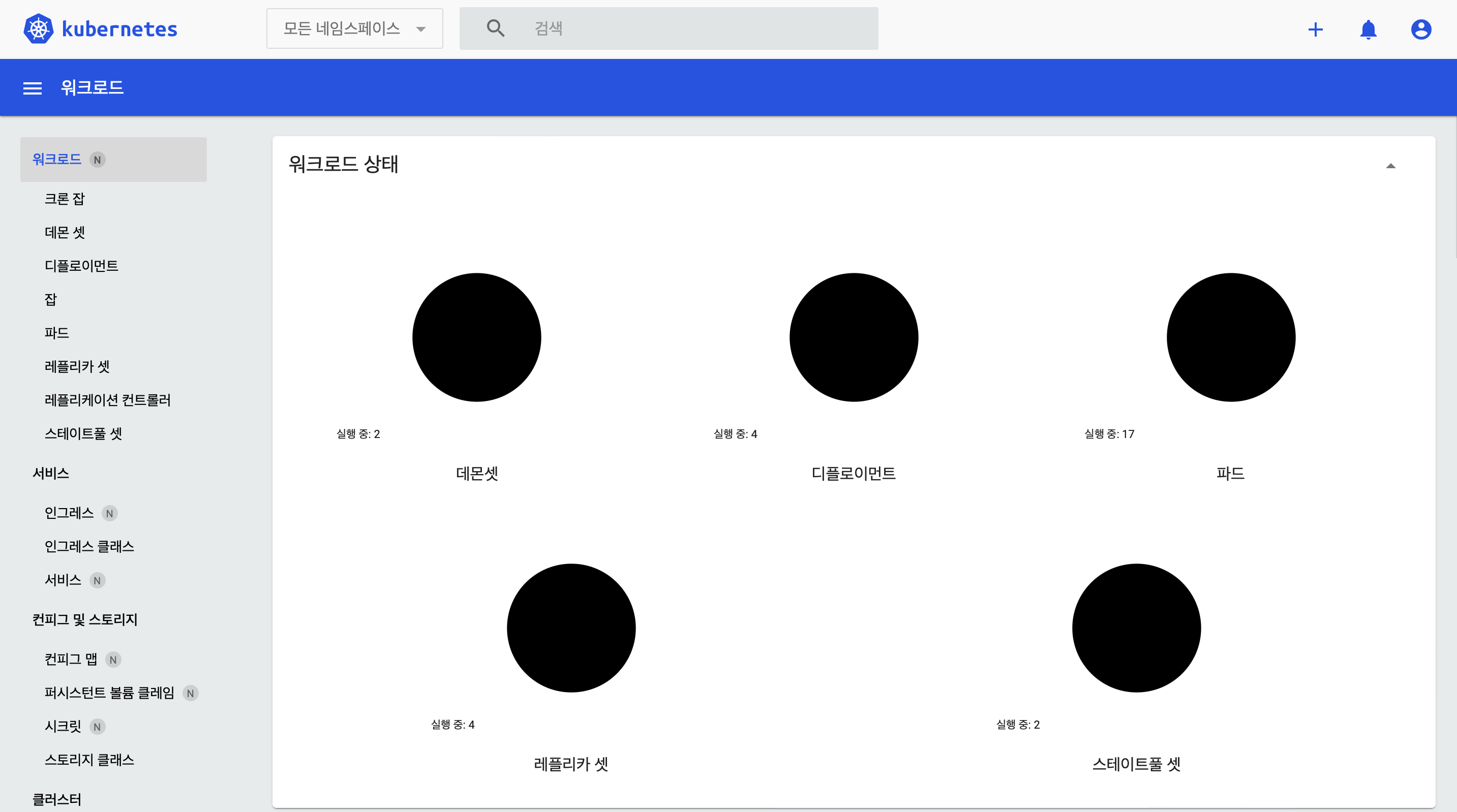Click the magnifier search icon
The image size is (1457, 812).
(496, 28)
